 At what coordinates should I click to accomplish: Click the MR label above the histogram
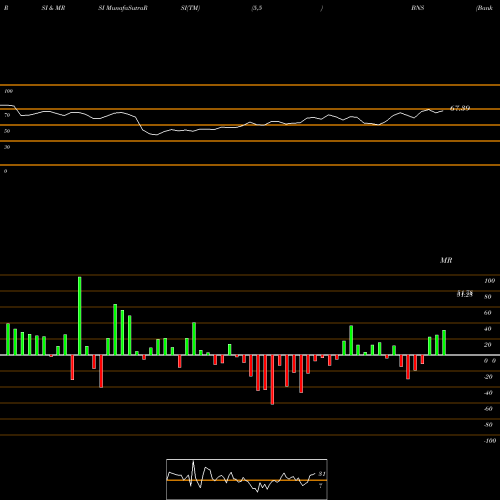point(446,260)
